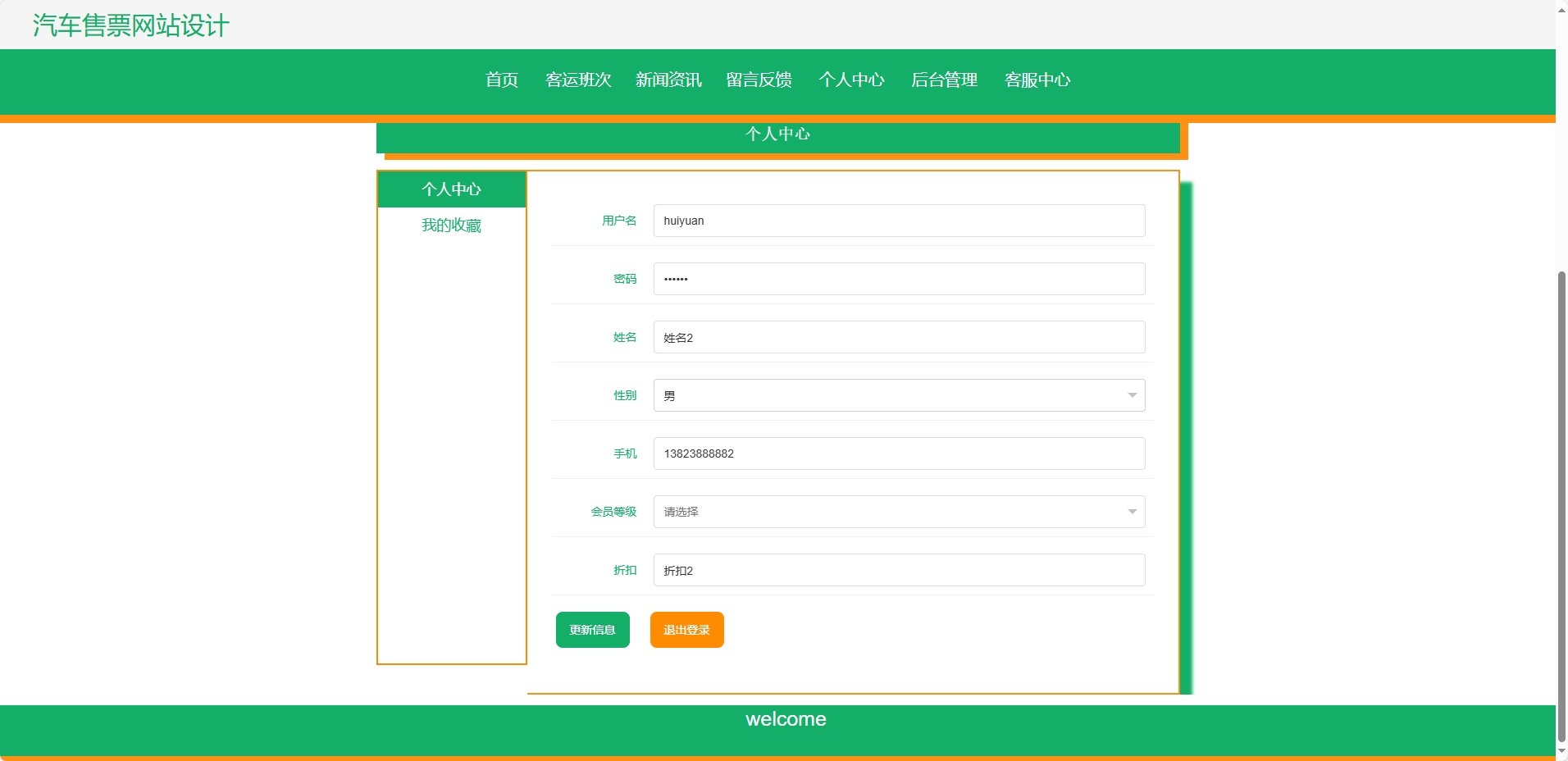Click the vertical page scrollbar

pyautogui.click(x=1561, y=492)
